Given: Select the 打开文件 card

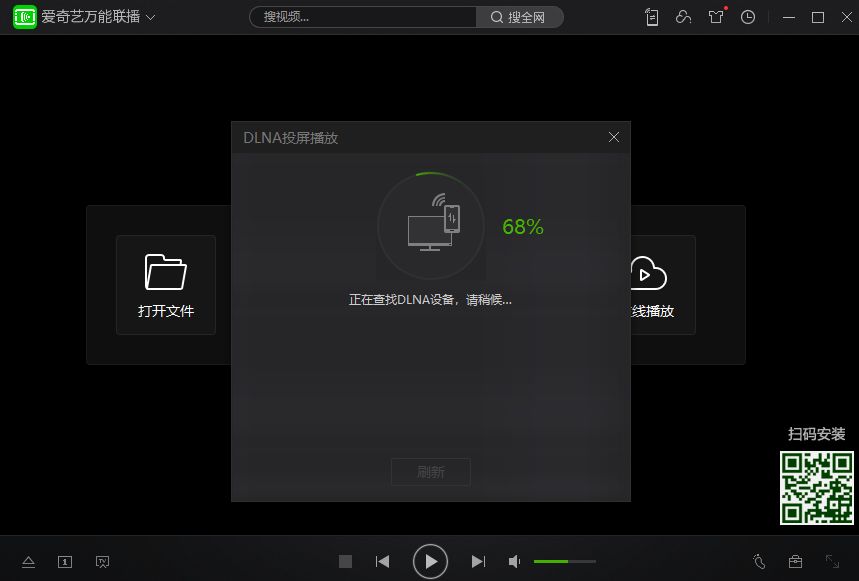Looking at the screenshot, I should pyautogui.click(x=165, y=285).
